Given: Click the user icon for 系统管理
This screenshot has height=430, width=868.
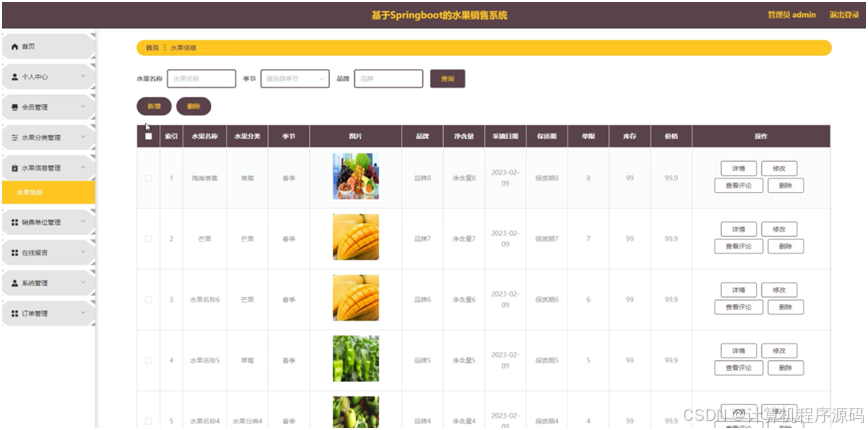Looking at the screenshot, I should click(14, 283).
